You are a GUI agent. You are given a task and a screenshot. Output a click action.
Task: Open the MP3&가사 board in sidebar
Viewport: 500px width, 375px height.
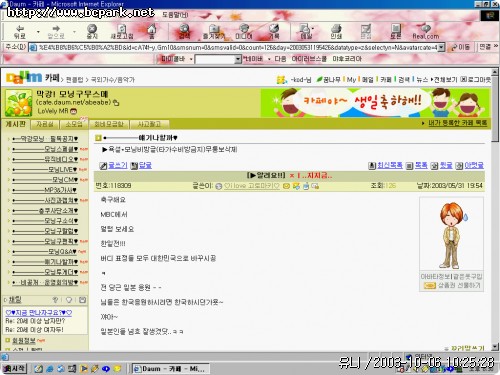[x=45, y=190]
